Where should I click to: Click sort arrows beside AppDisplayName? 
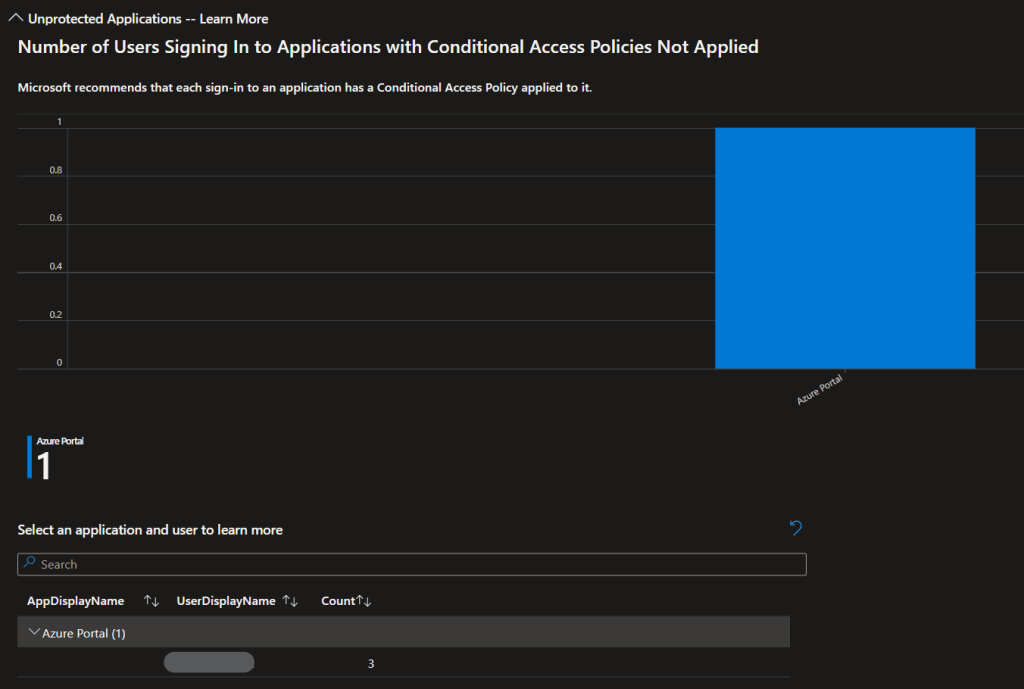coord(151,601)
